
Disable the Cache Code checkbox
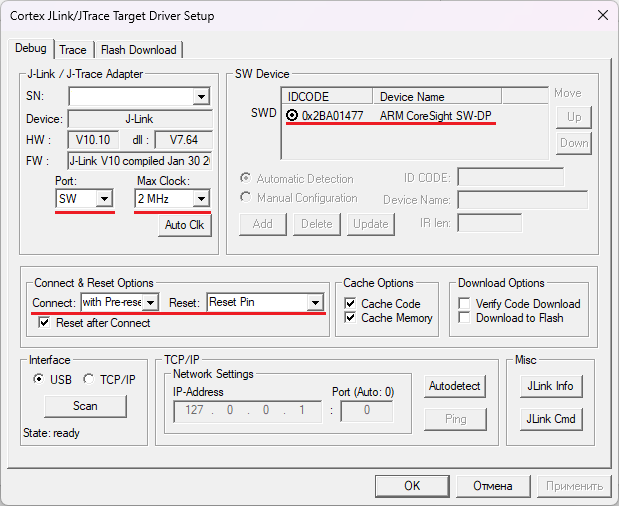pos(350,304)
